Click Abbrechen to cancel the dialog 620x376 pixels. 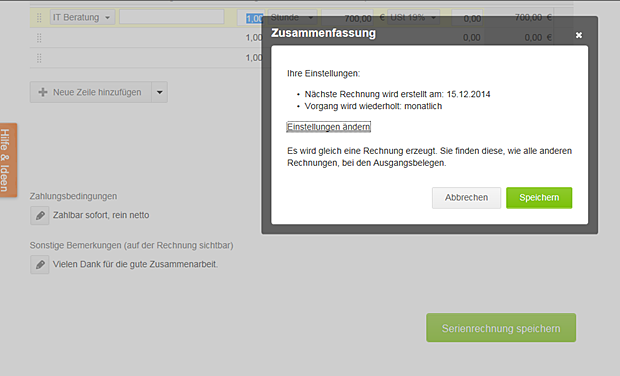466,198
